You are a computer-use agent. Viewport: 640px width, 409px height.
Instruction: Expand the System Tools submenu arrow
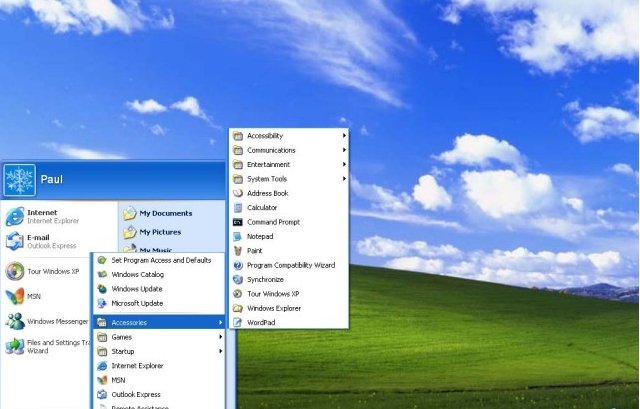344,178
